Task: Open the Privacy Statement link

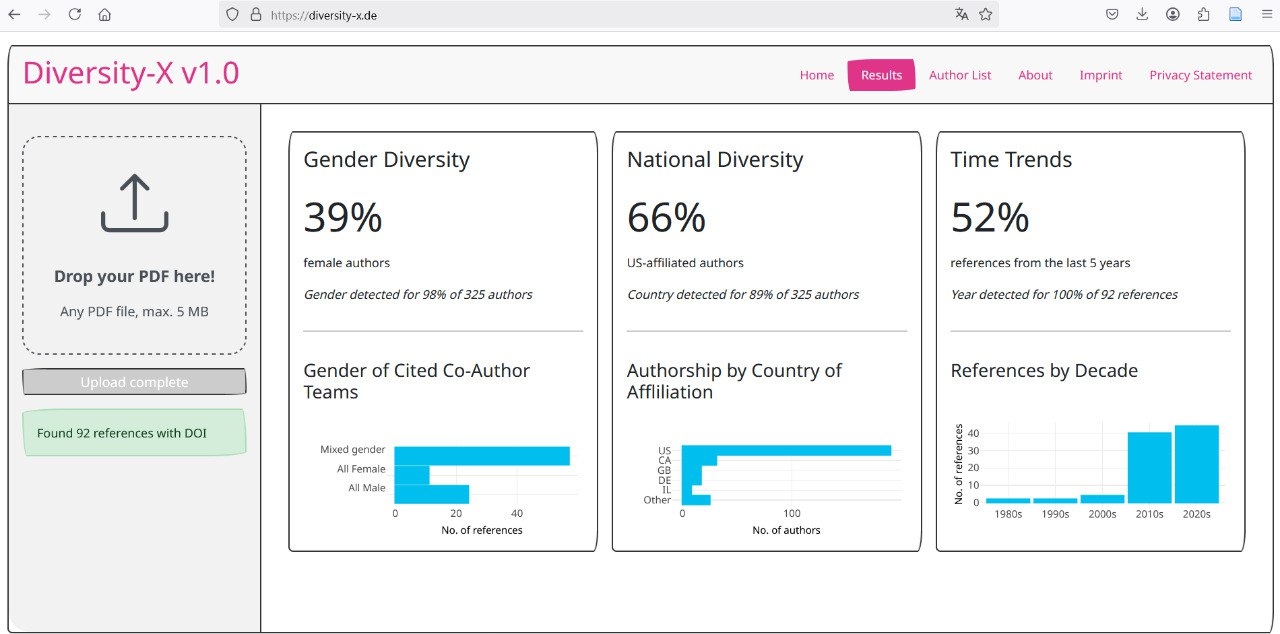Action: pyautogui.click(x=1200, y=75)
